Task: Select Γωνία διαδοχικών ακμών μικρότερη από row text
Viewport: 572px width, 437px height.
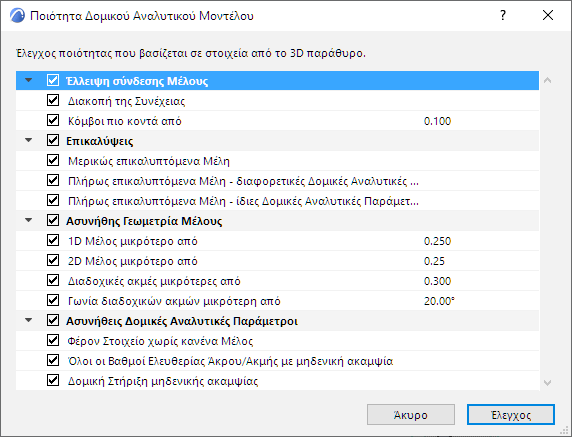Action: pyautogui.click(x=174, y=301)
